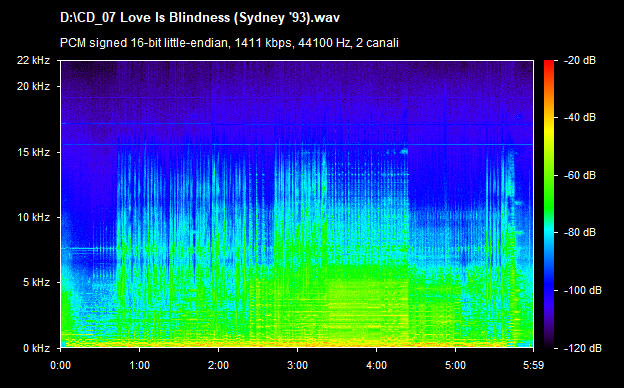Click the -100 dB scale label
This screenshot has height=388, width=624.
coord(583,291)
